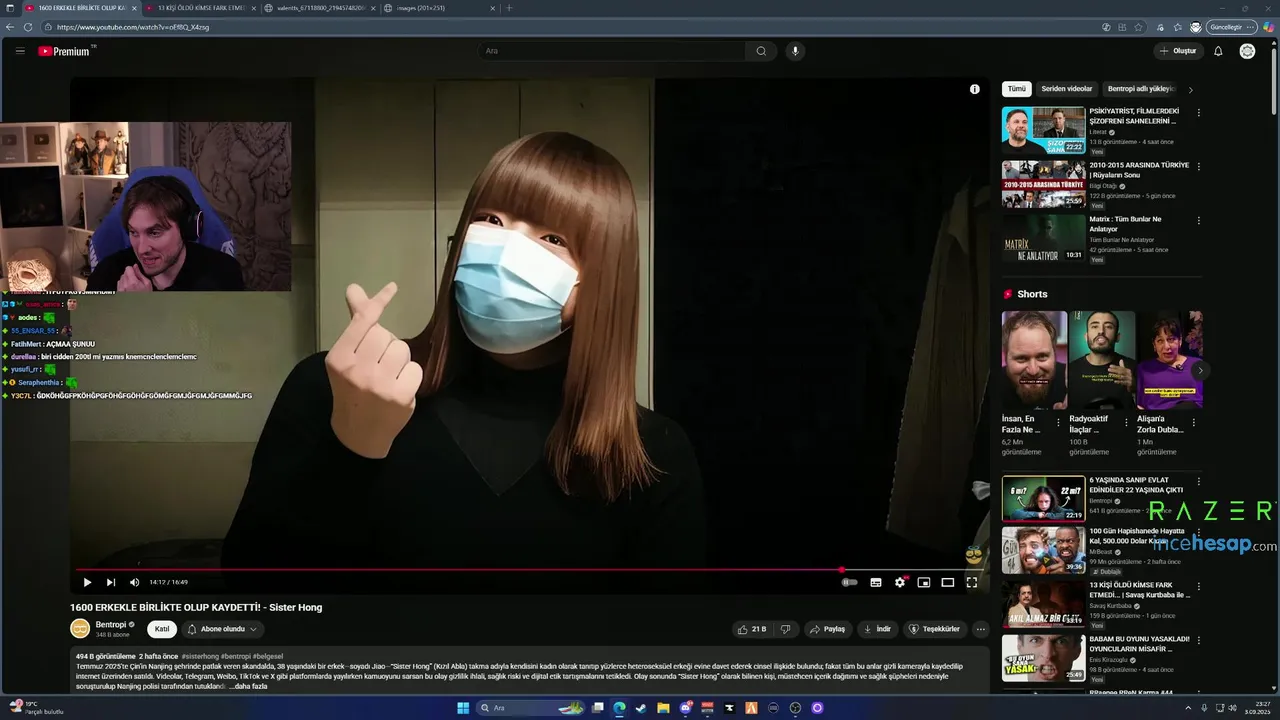
Task: Focus the YouTube Ara search field
Action: pyautogui.click(x=612, y=51)
